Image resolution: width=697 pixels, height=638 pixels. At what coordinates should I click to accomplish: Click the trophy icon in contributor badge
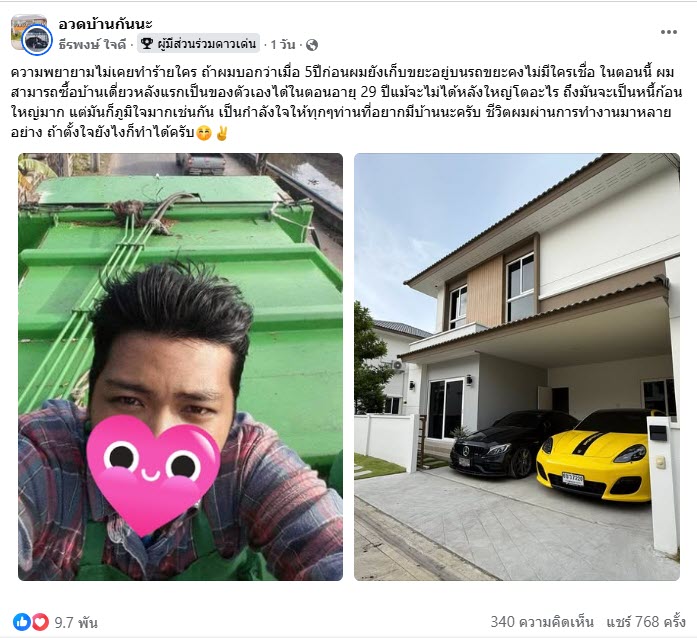coord(147,44)
